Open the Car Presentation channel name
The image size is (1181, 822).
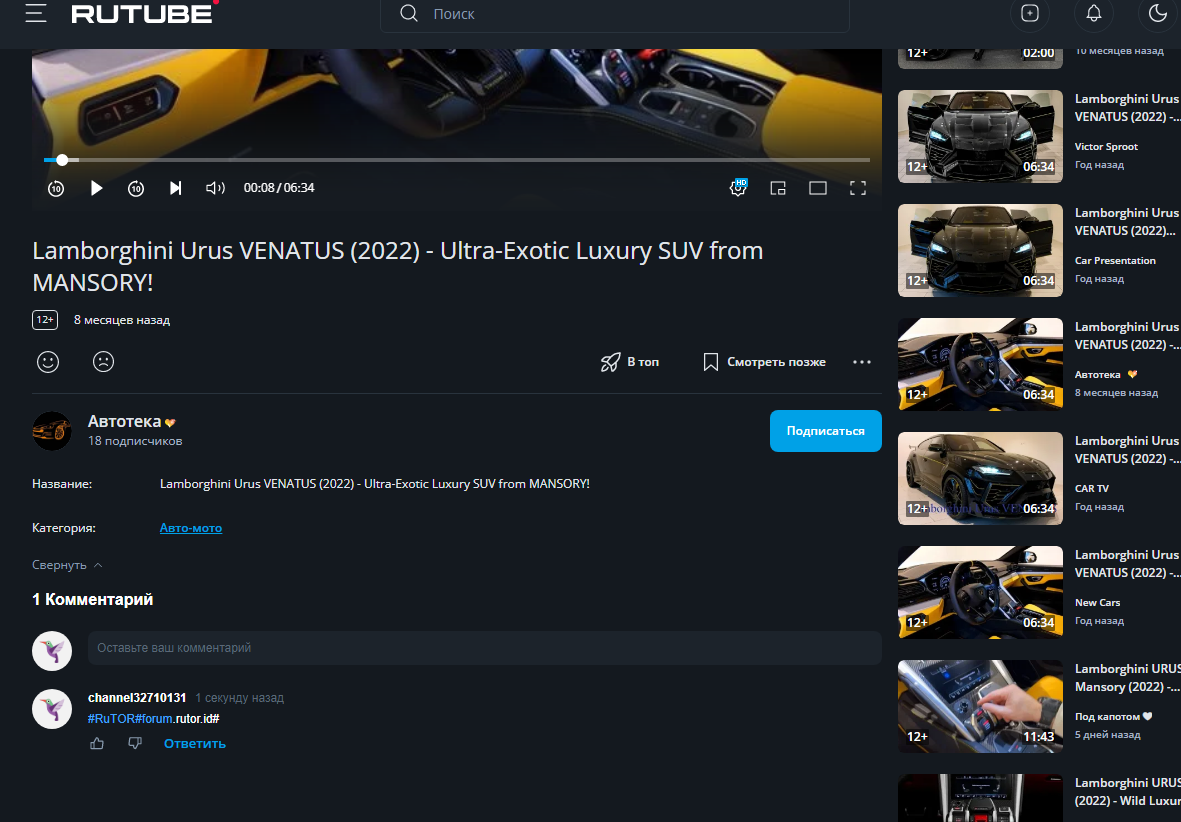[1115, 261]
